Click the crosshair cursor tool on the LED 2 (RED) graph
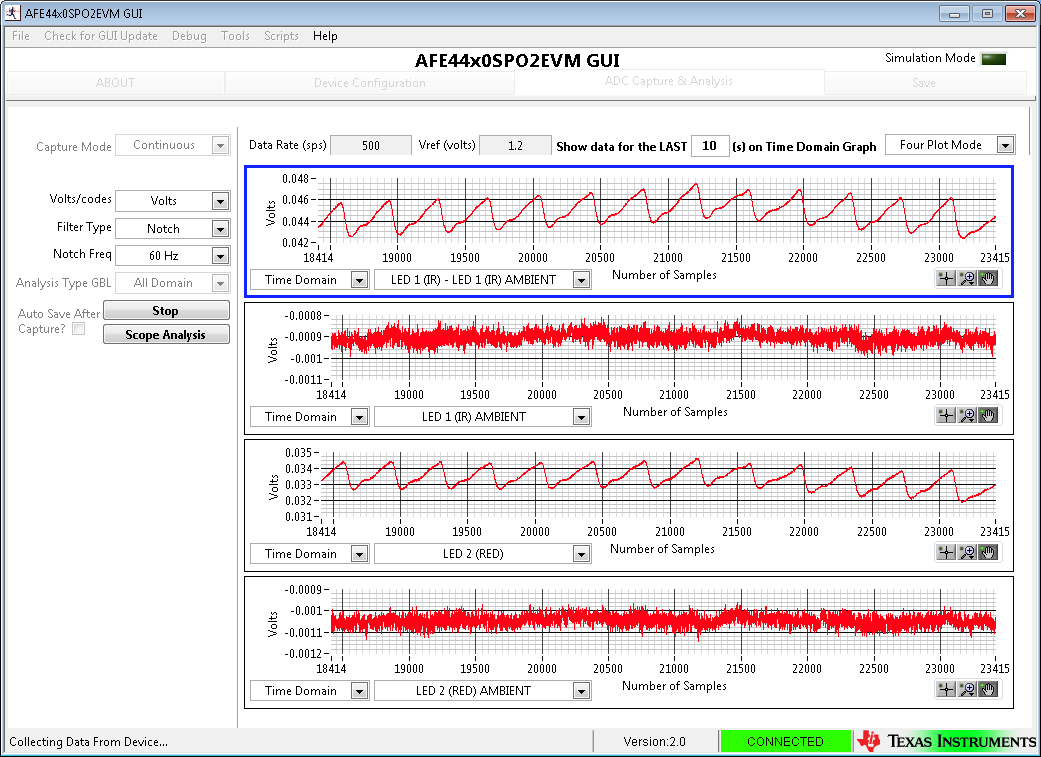This screenshot has width=1041, height=757. point(945,551)
